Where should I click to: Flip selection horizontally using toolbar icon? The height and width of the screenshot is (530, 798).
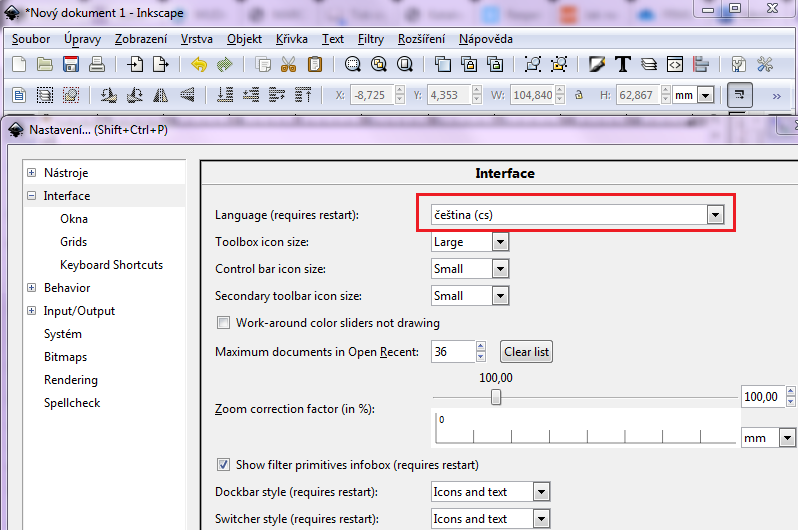click(x=159, y=96)
